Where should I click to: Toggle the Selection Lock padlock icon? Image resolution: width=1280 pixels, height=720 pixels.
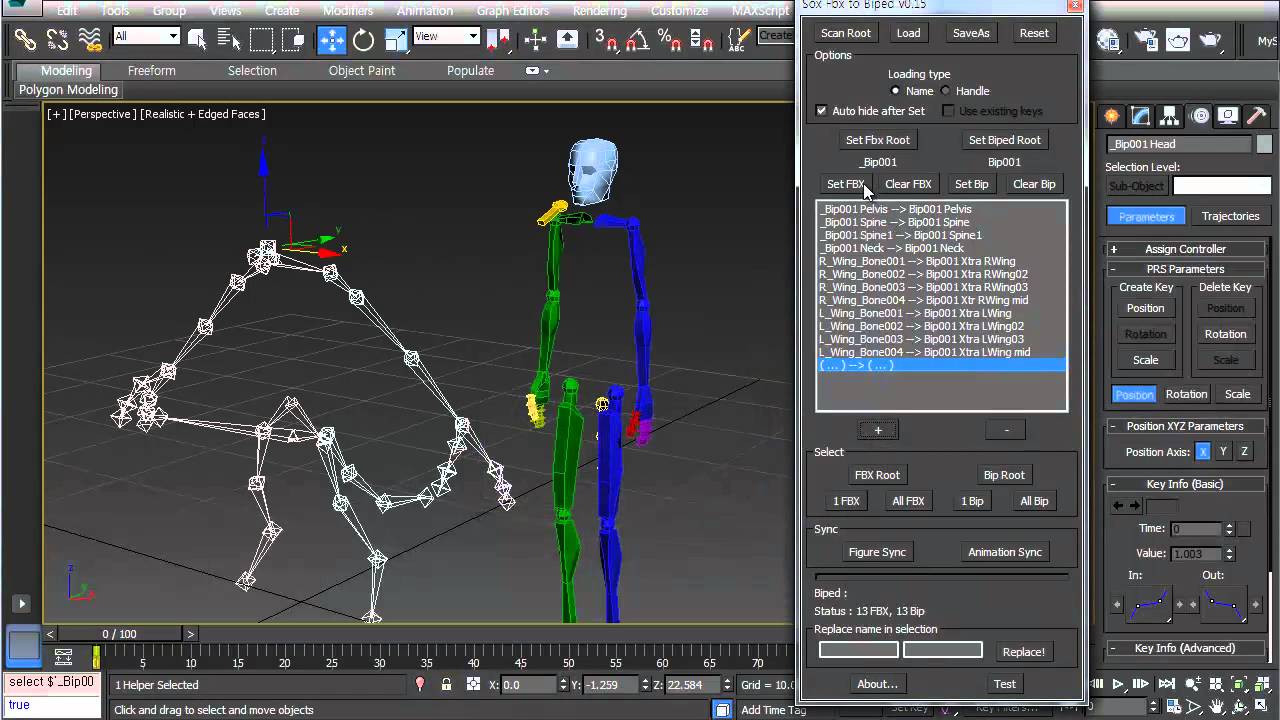[x=445, y=685]
